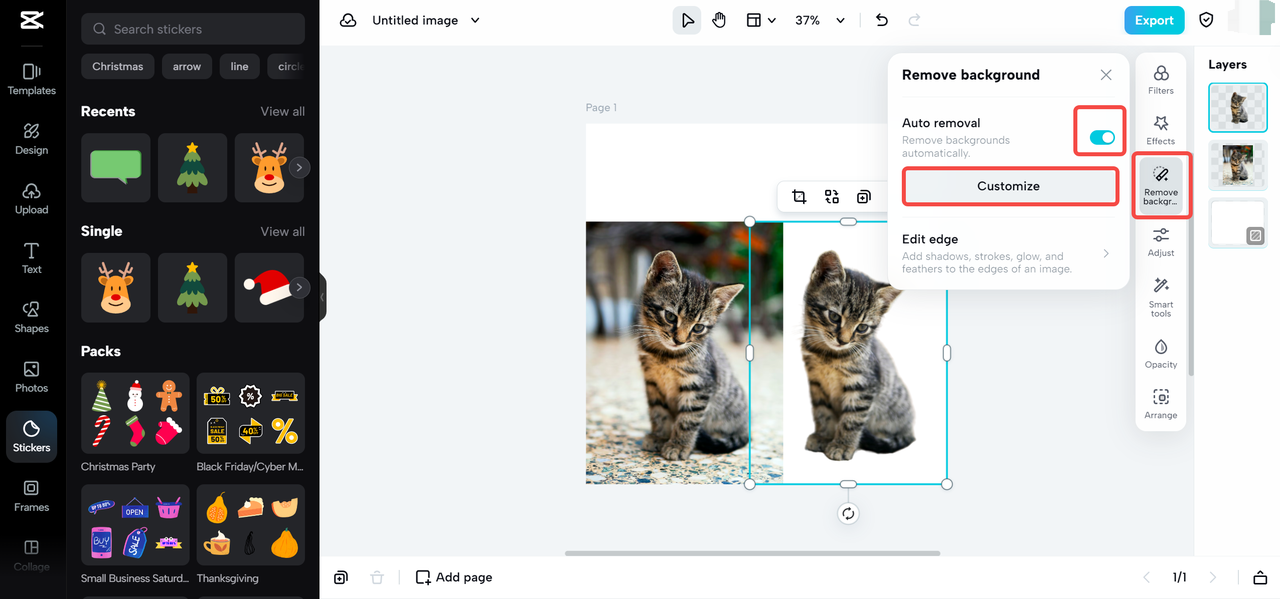Image resolution: width=1280 pixels, height=599 pixels.
Task: Collapse the stickers side panel
Action: [x=323, y=297]
